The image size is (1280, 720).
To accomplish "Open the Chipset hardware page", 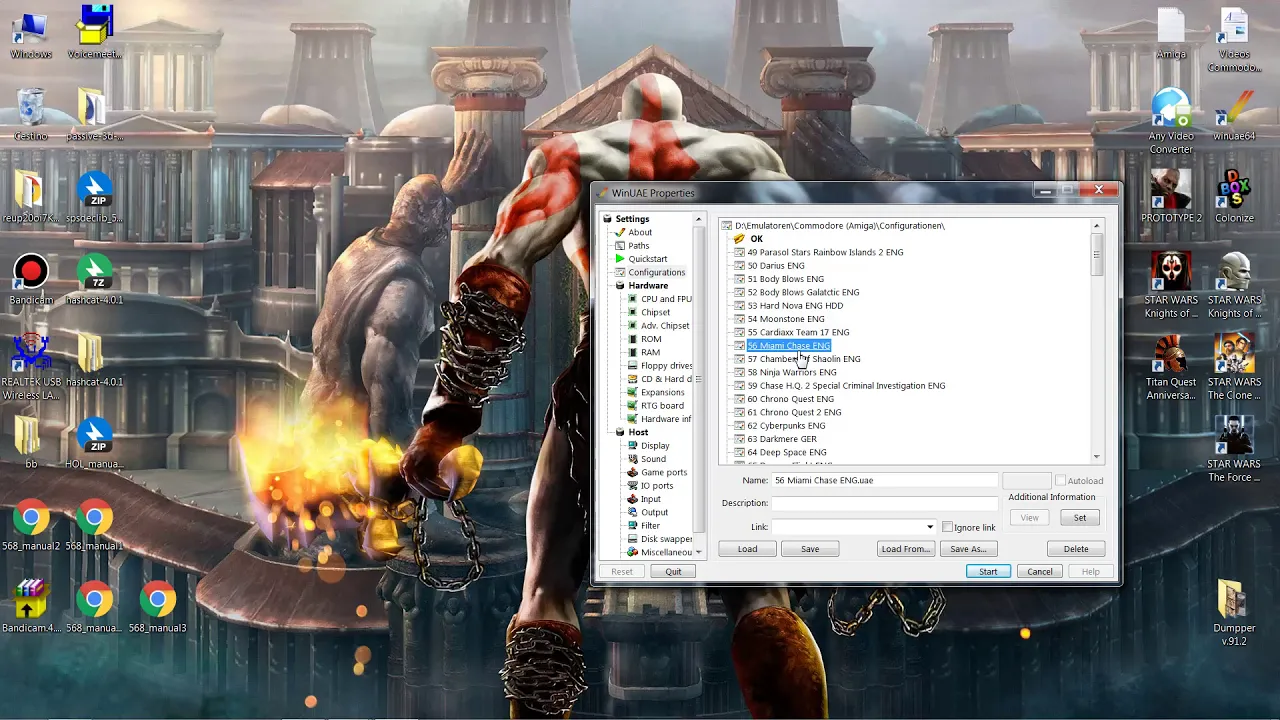I will (x=656, y=312).
